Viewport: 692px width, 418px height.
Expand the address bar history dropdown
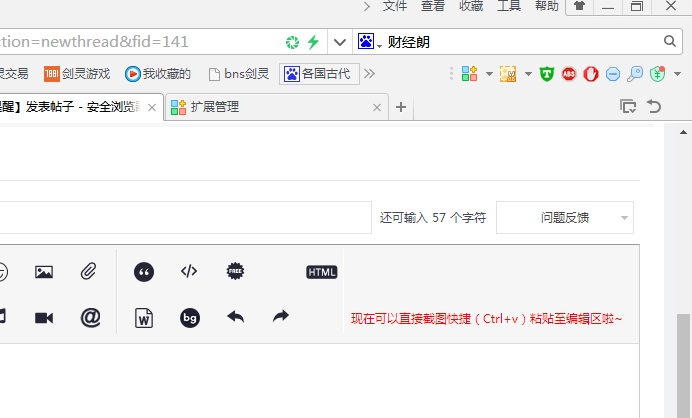point(339,42)
